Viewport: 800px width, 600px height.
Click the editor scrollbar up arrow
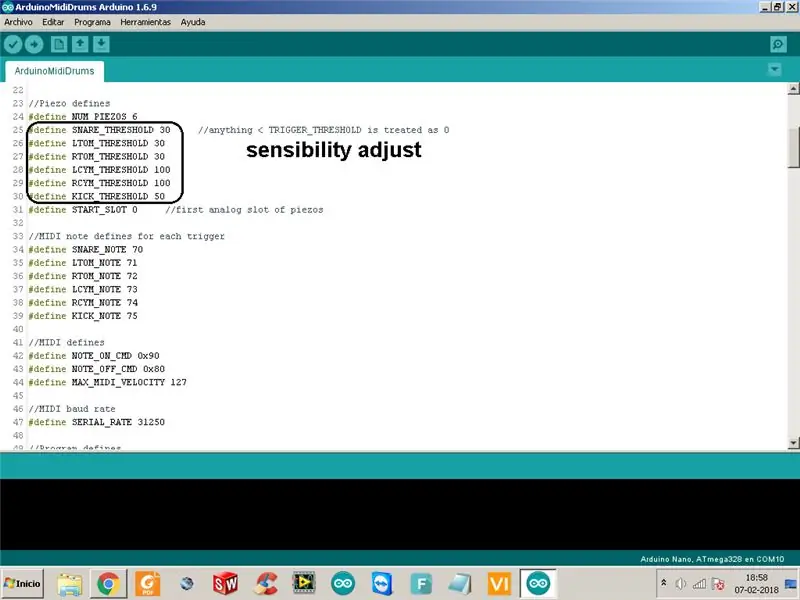click(x=793, y=89)
